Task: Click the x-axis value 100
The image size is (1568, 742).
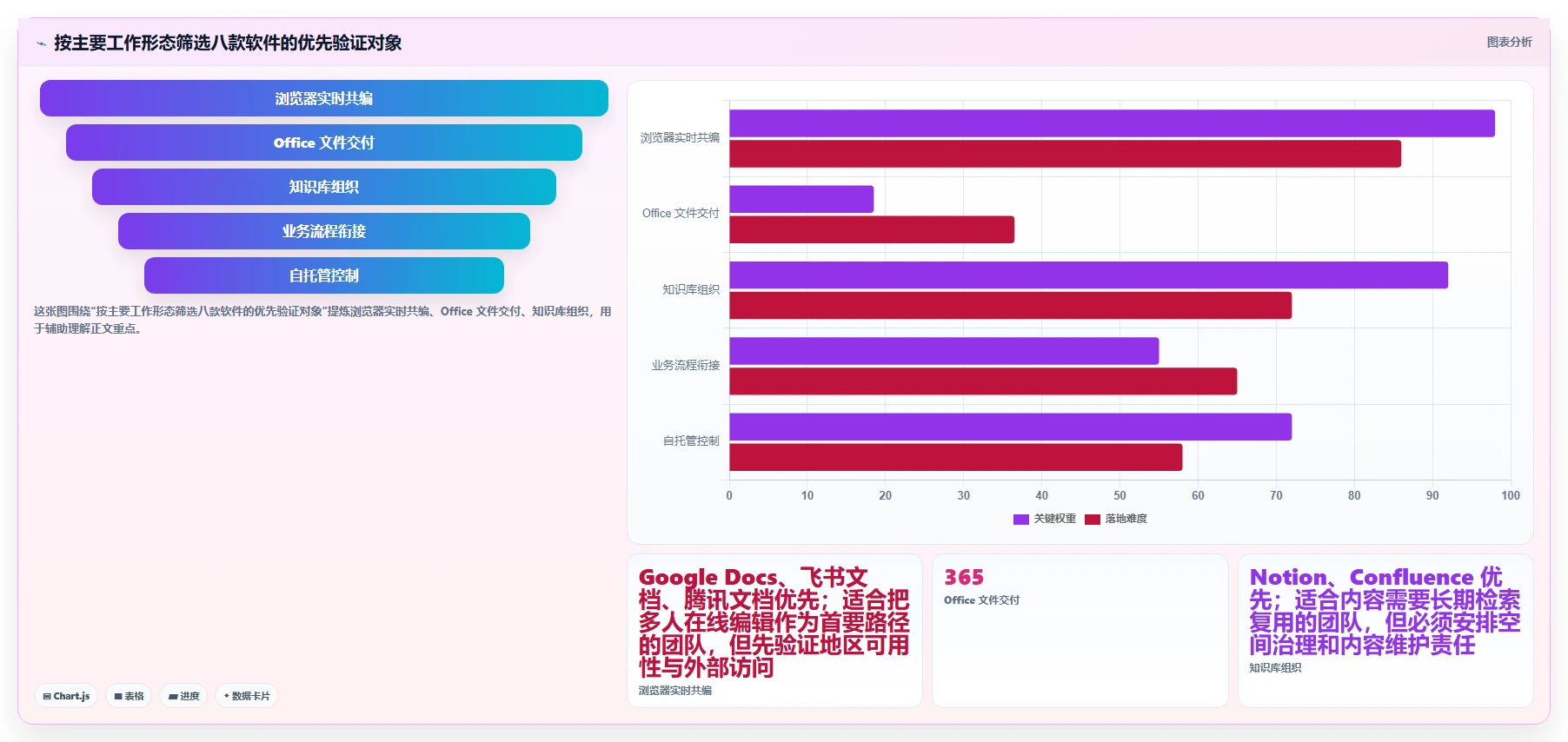Action: pyautogui.click(x=1511, y=495)
